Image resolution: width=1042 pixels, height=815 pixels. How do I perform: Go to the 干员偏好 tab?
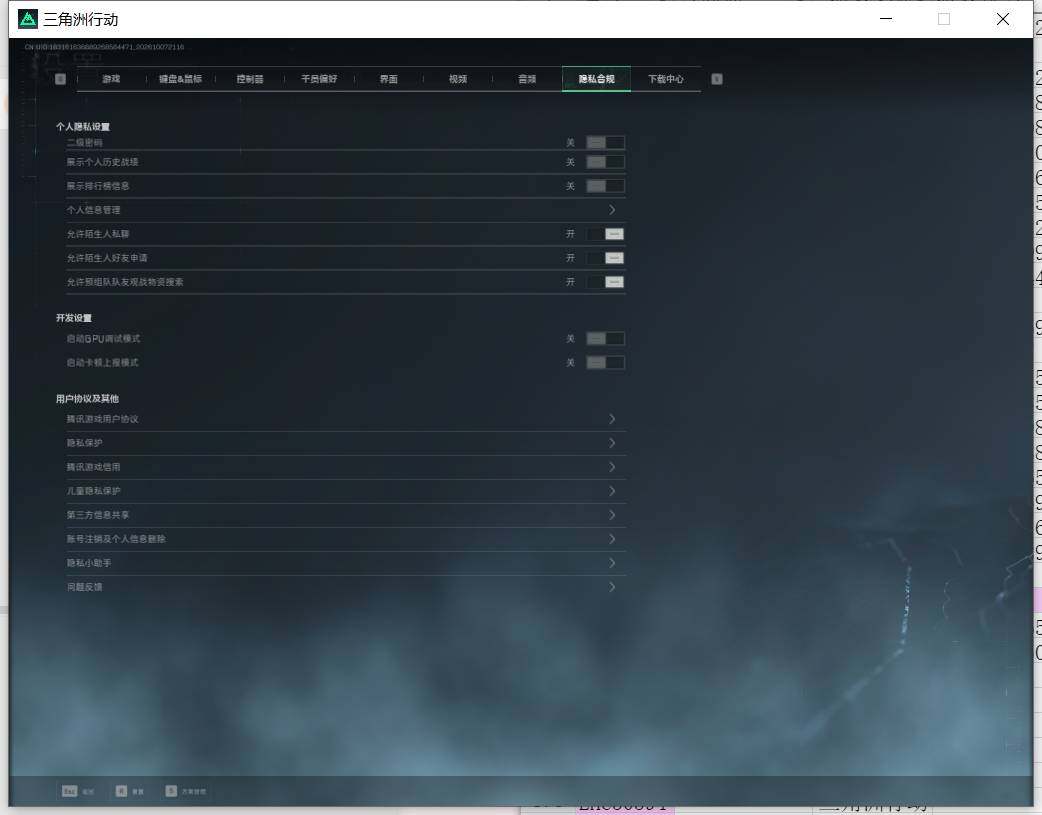(319, 79)
